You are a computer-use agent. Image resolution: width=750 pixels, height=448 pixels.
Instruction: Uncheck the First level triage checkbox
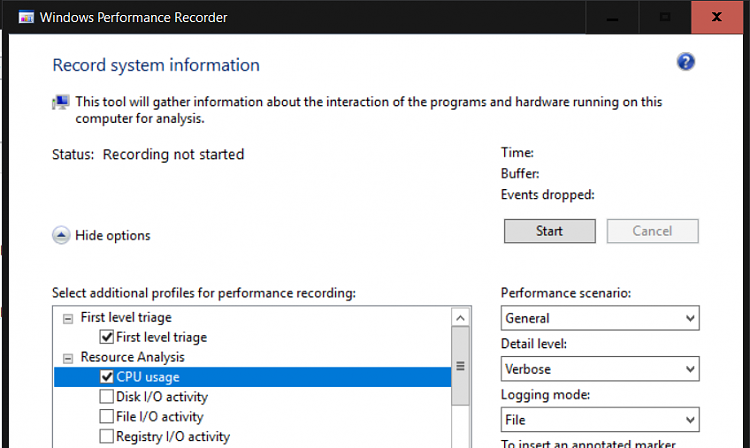[x=107, y=337]
